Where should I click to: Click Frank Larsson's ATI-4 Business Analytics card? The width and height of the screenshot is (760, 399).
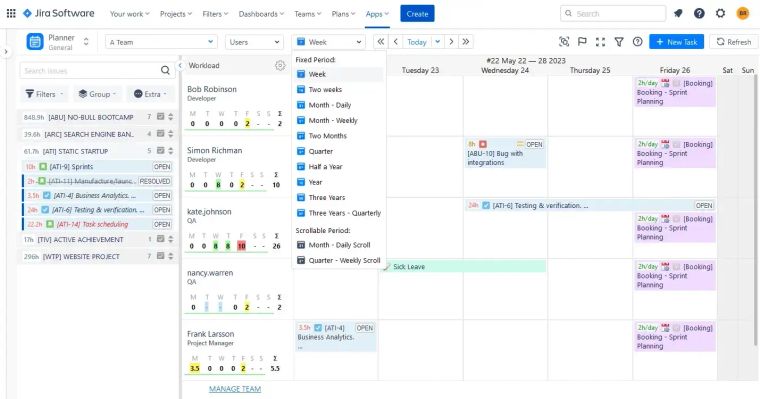(335, 337)
